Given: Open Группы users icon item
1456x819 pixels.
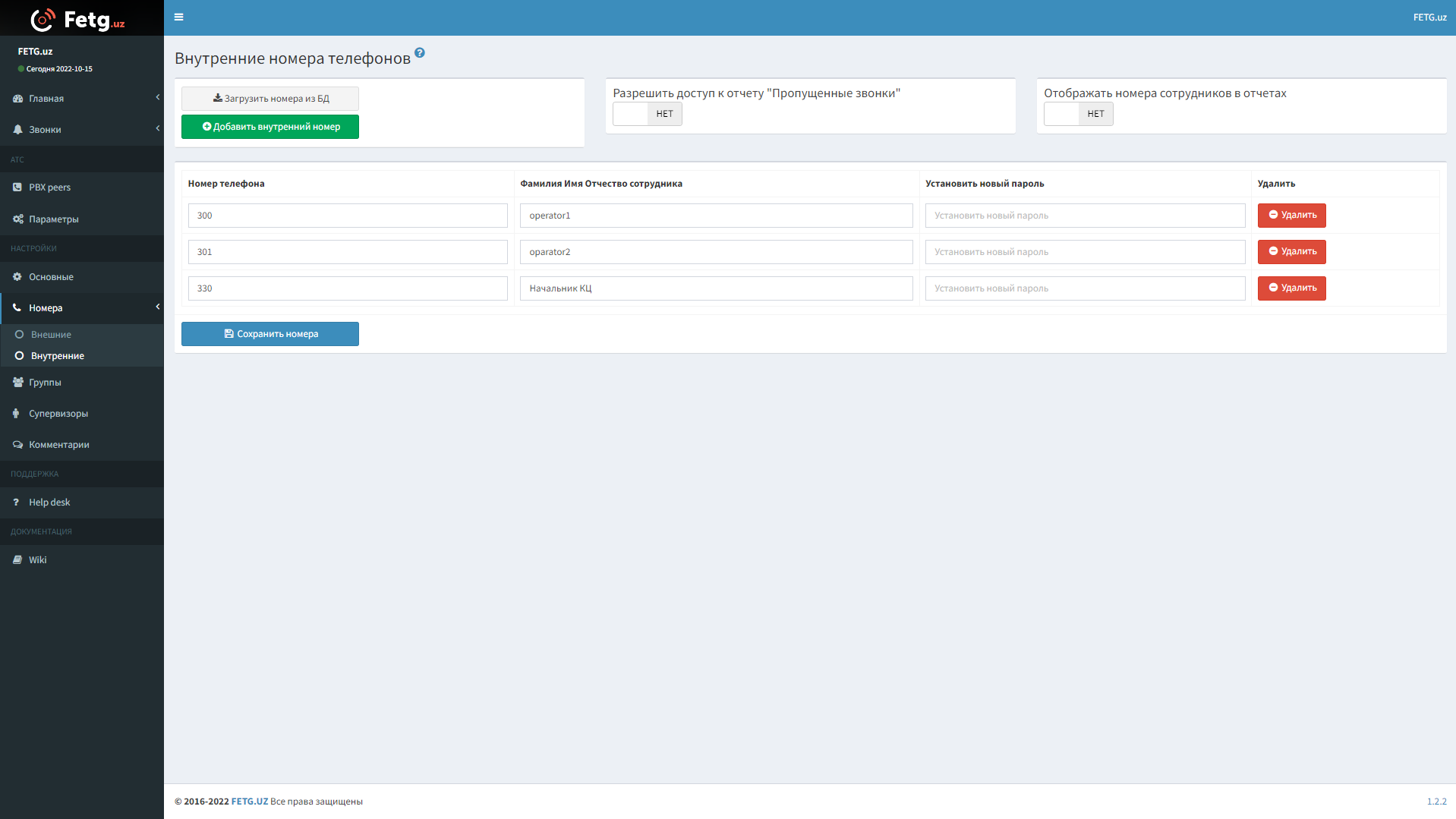Looking at the screenshot, I should pos(45,383).
